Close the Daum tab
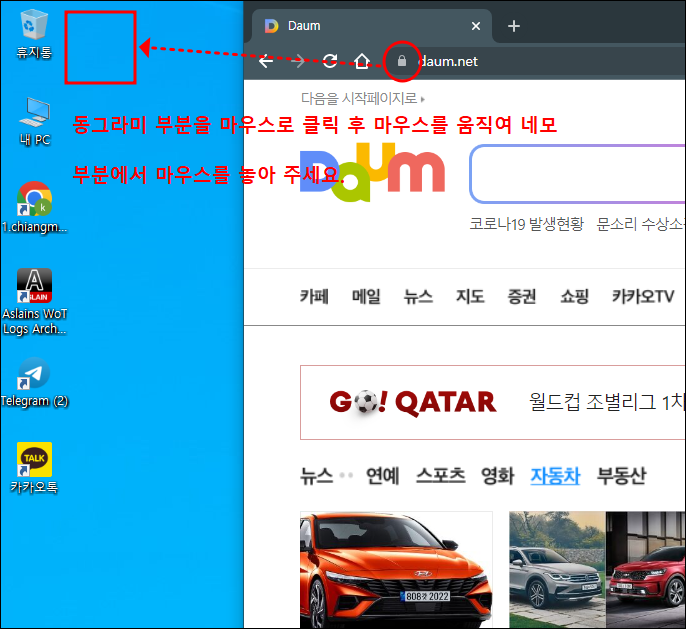 click(476, 26)
